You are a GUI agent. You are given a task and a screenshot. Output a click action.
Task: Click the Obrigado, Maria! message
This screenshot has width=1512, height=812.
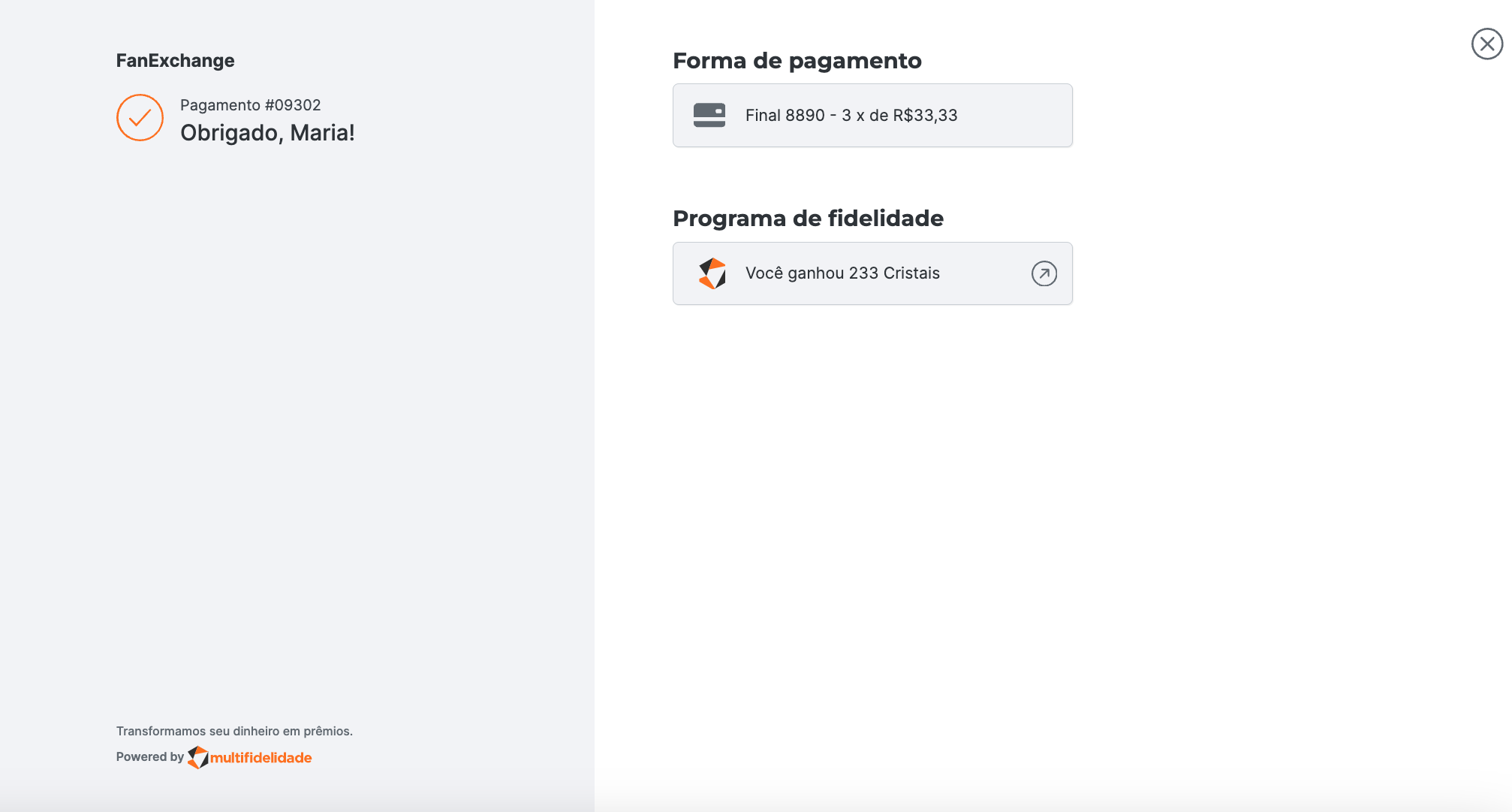[x=267, y=133]
